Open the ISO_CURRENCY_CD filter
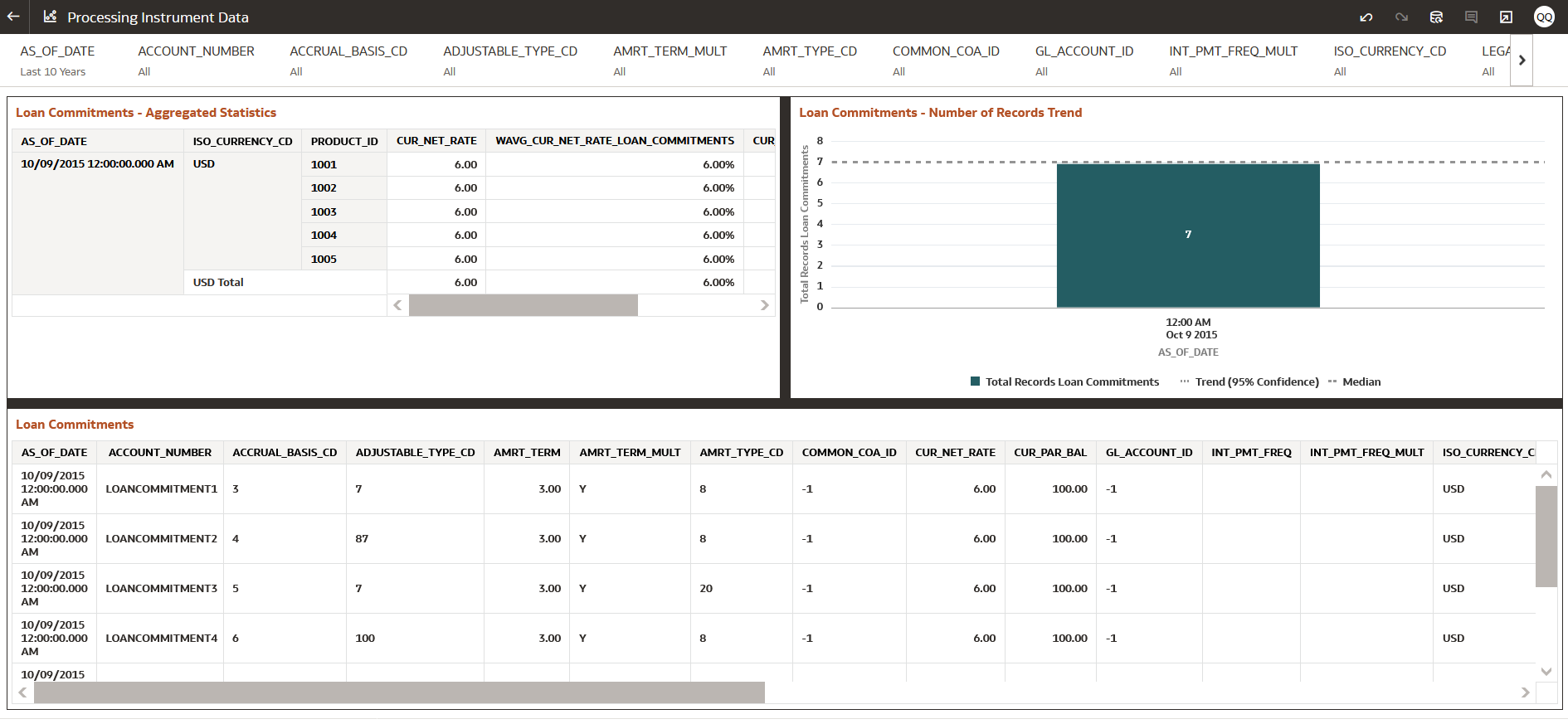 [x=1390, y=61]
